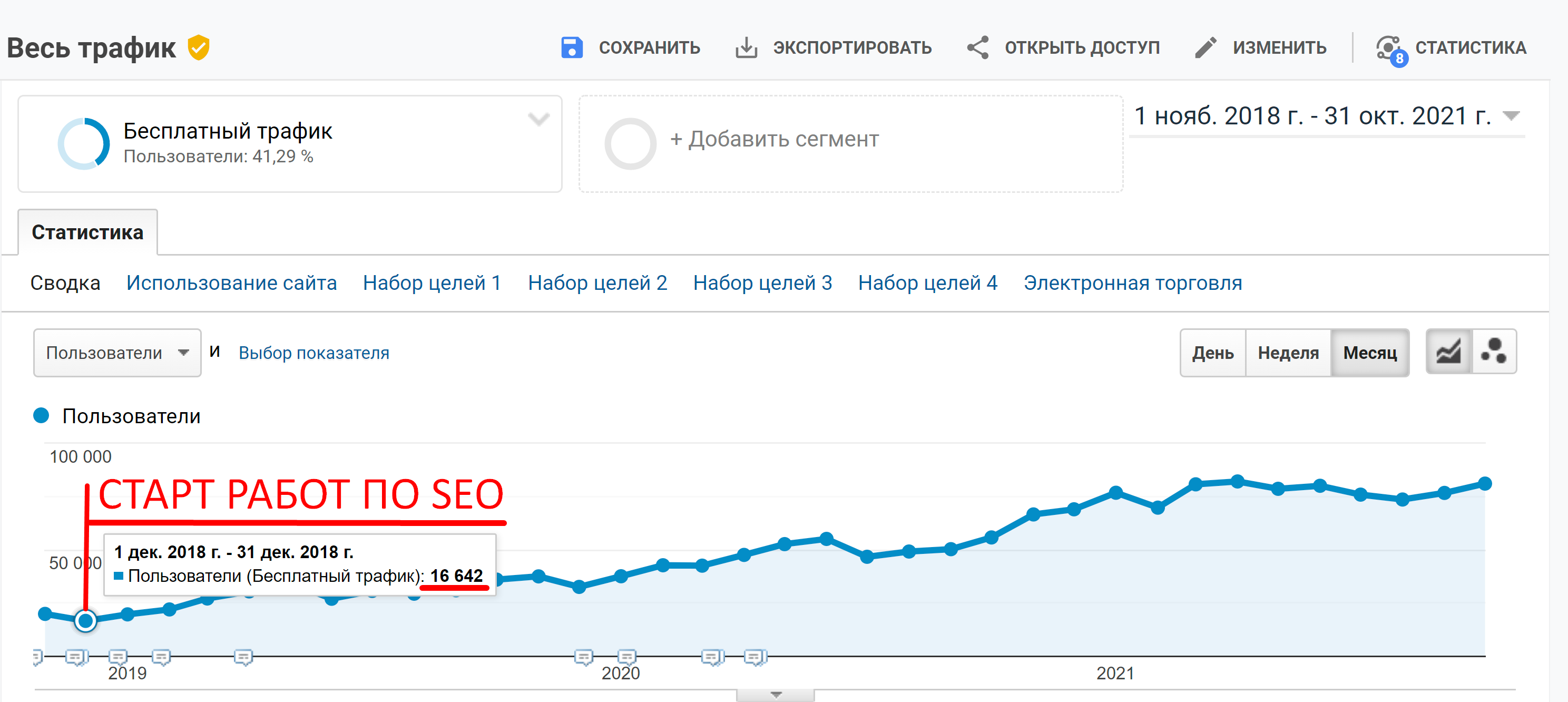
Task: Click the yellow verified shield next to Весь трафик
Action: (x=199, y=47)
